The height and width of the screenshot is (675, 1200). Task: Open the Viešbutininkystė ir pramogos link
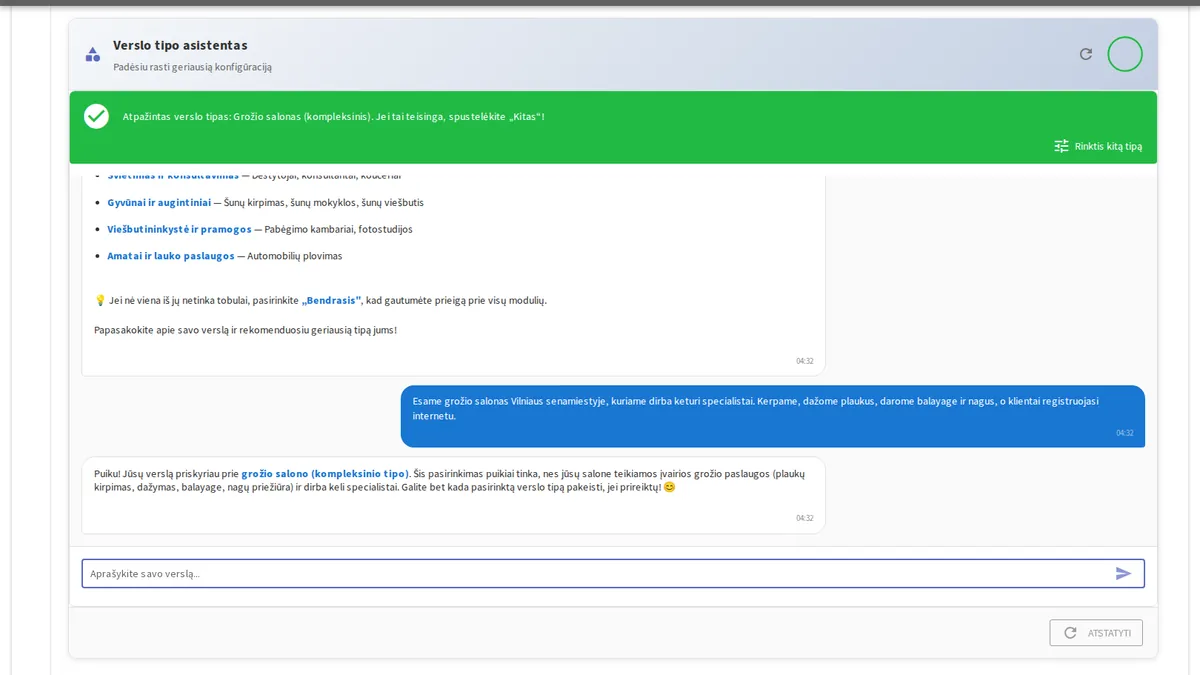coord(179,229)
